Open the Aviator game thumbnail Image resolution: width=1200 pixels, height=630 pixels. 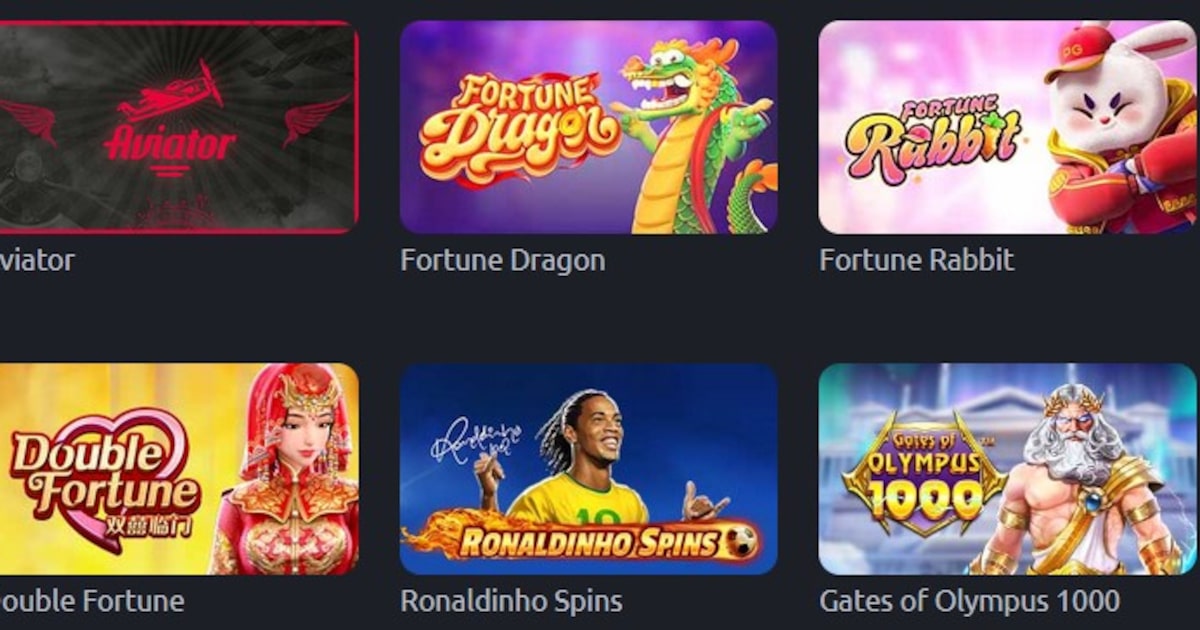point(179,127)
